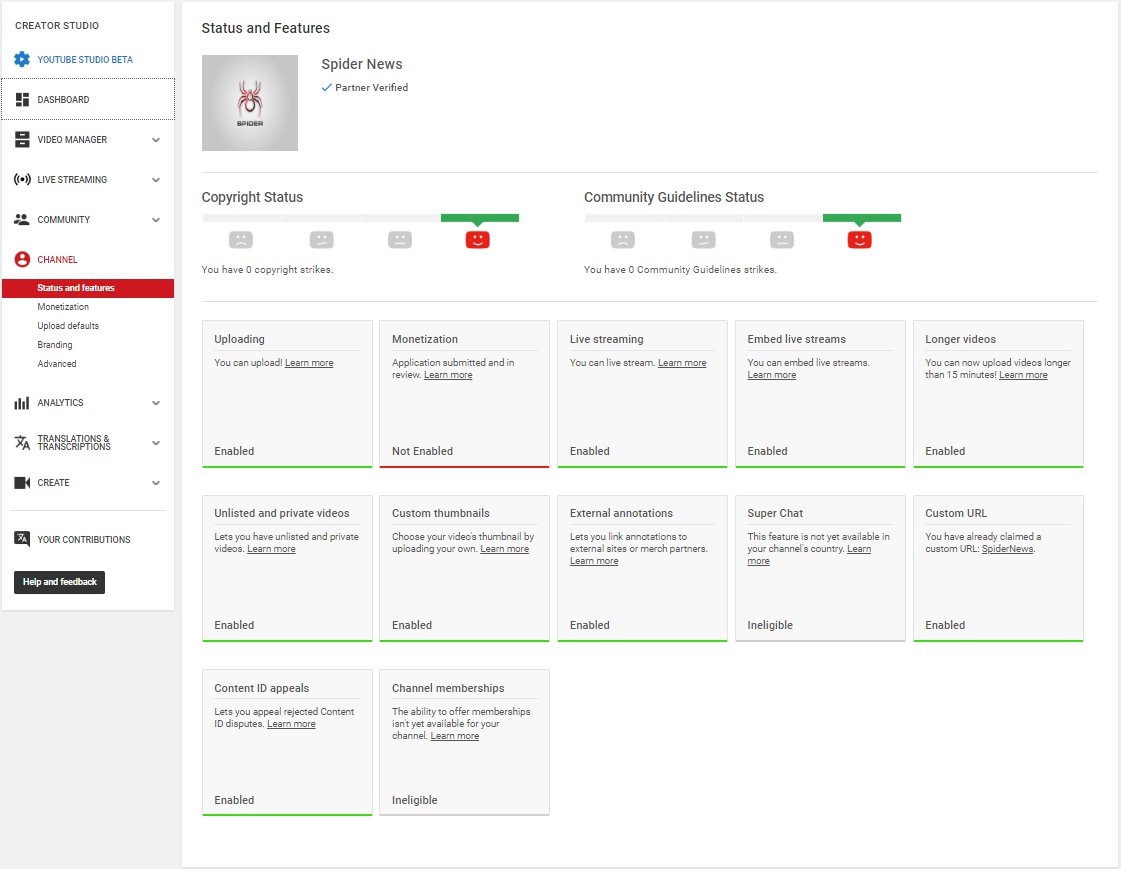Expand the Analytics chevron
Viewport: 1121px width, 869px height.
point(156,403)
